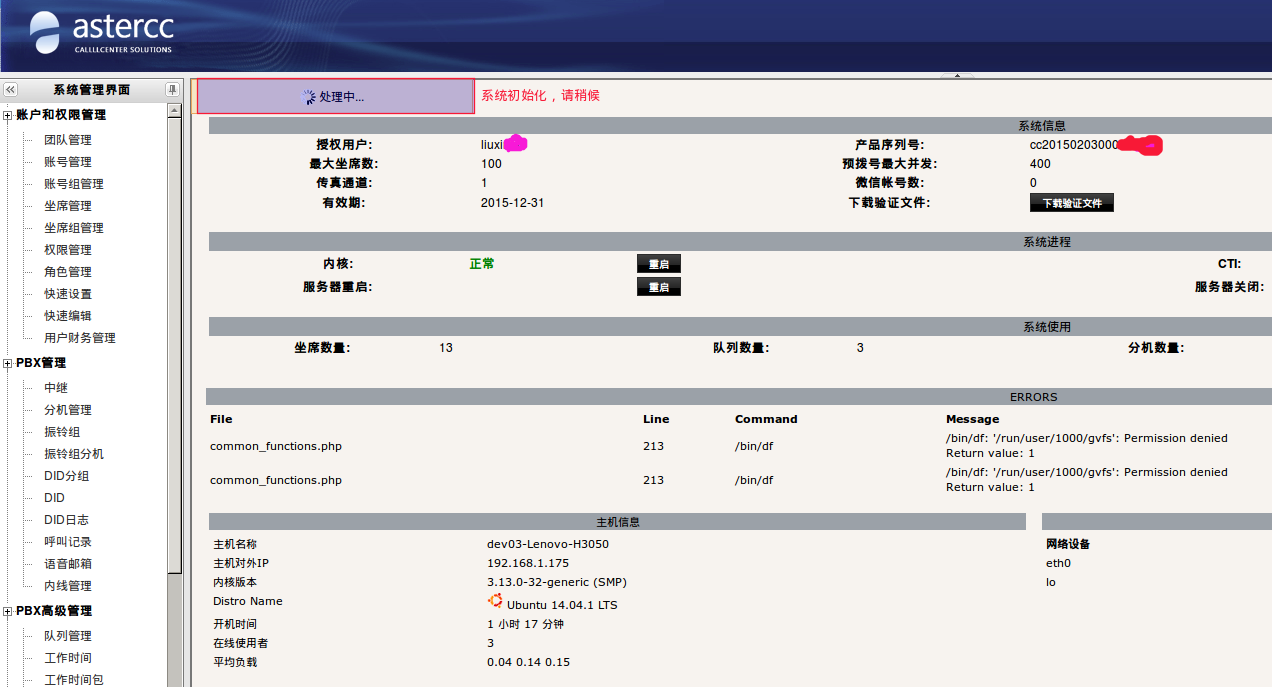
Task: Click the astercc logo
Action: pyautogui.click(x=102, y=35)
